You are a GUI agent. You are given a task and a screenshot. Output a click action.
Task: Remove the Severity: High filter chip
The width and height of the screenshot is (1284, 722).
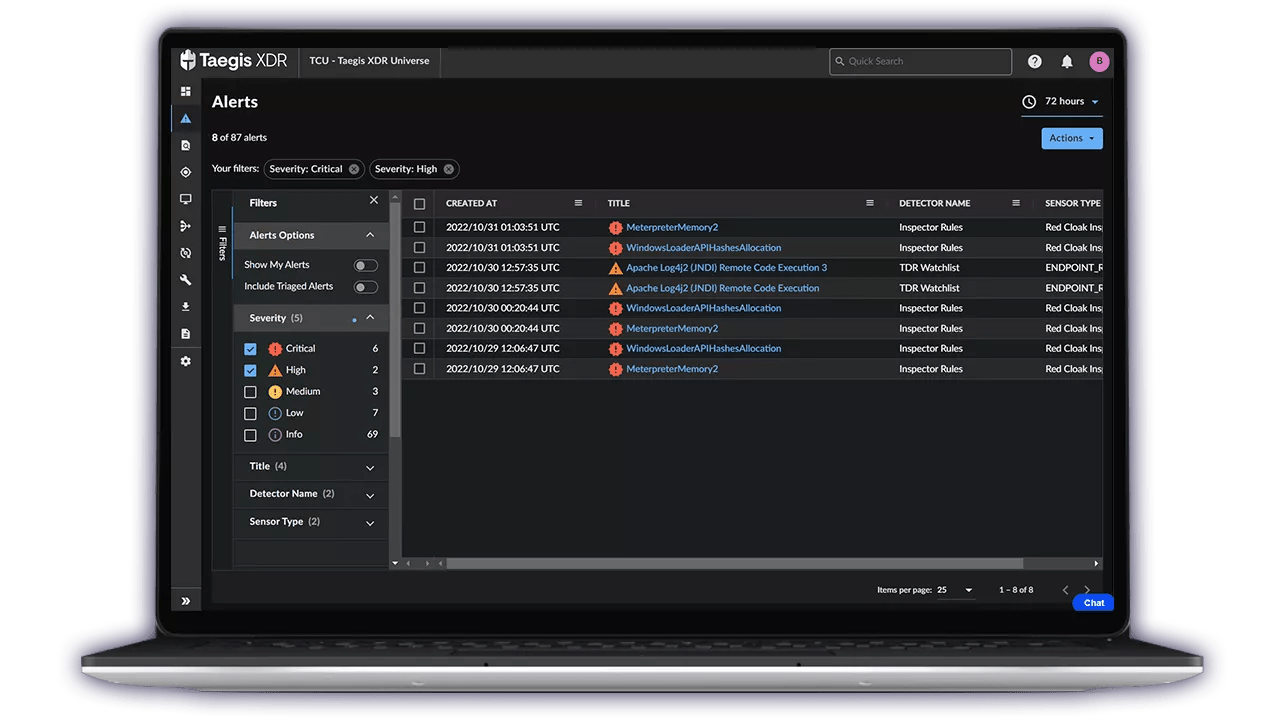[x=449, y=169]
